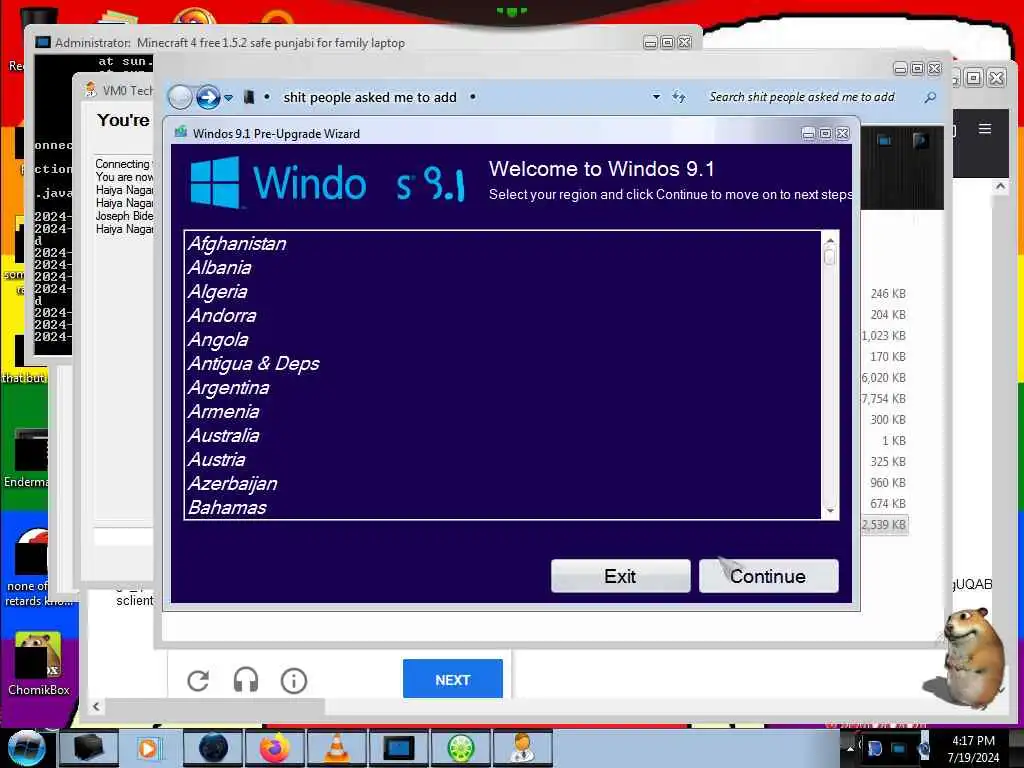Open the Explorer recent locations dropdown

(229, 98)
